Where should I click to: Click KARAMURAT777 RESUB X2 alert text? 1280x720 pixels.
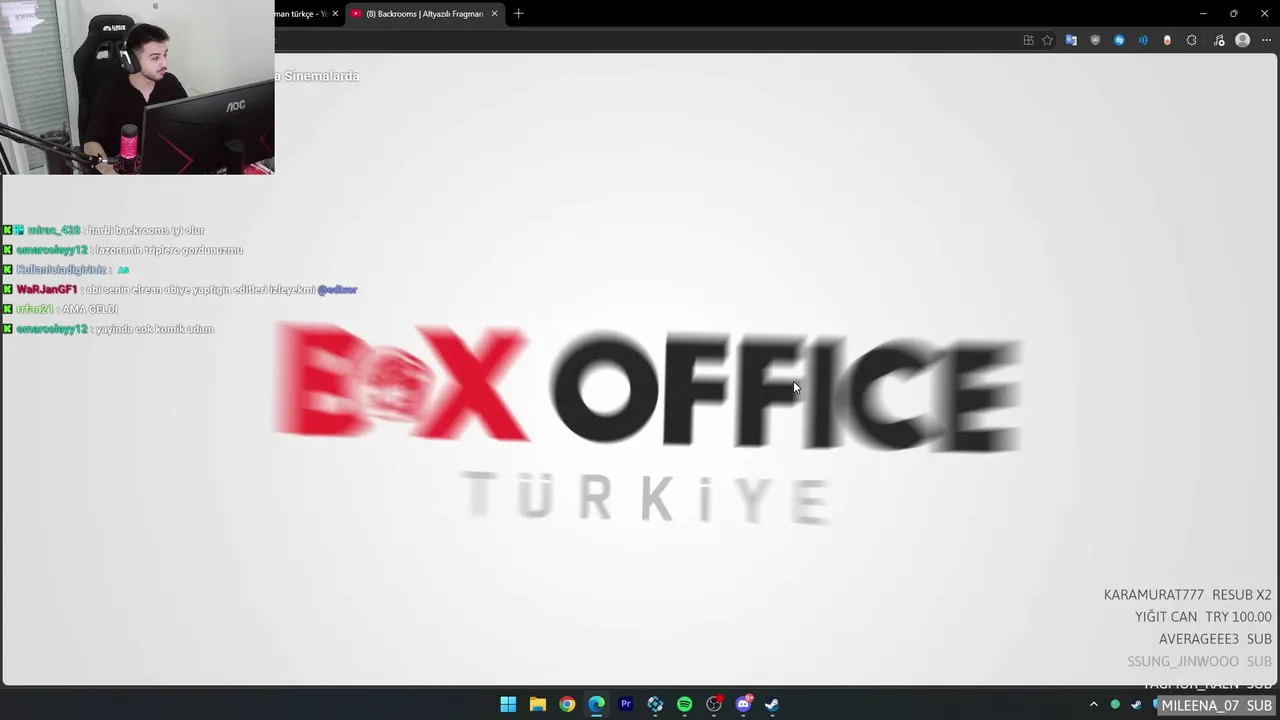point(1187,595)
